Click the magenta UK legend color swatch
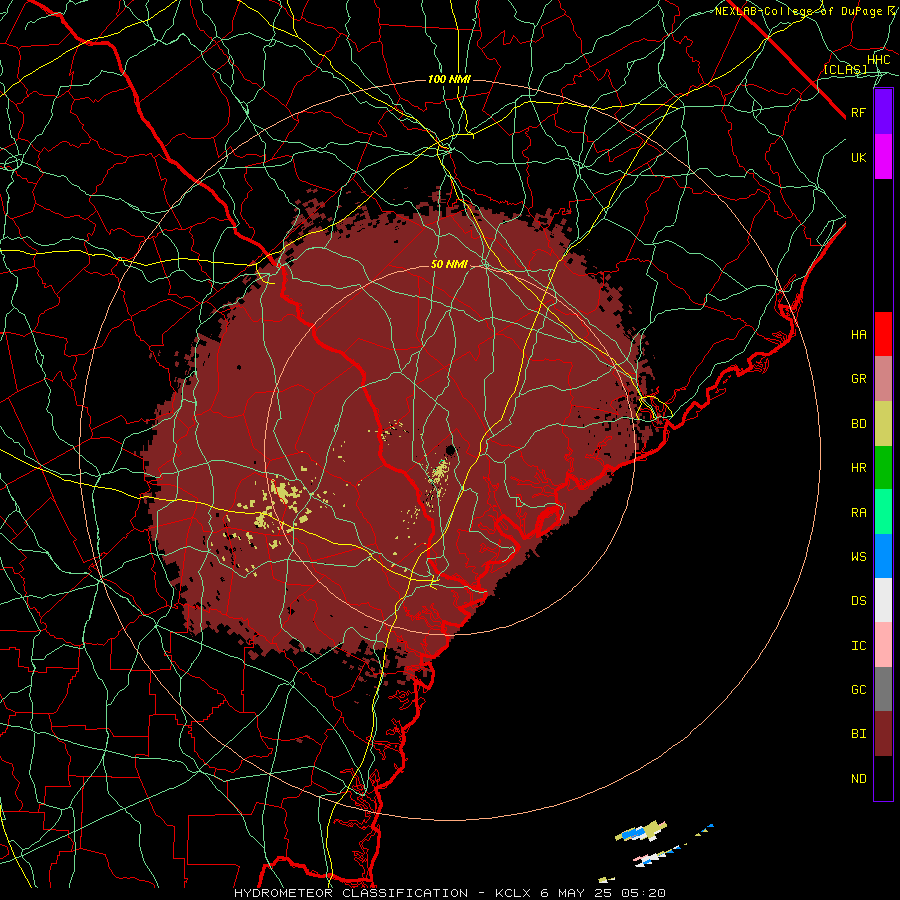The width and height of the screenshot is (900, 900). (883, 157)
